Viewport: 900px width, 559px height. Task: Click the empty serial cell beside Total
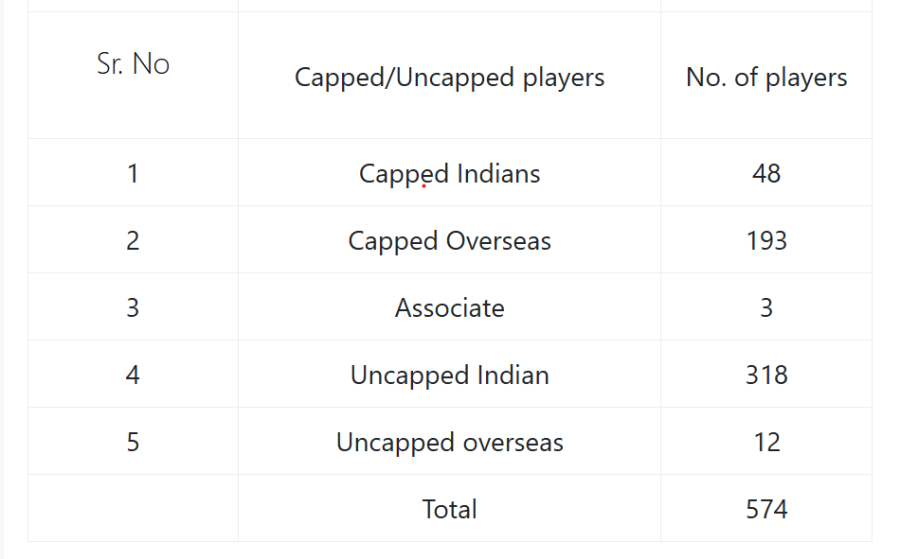[133, 508]
